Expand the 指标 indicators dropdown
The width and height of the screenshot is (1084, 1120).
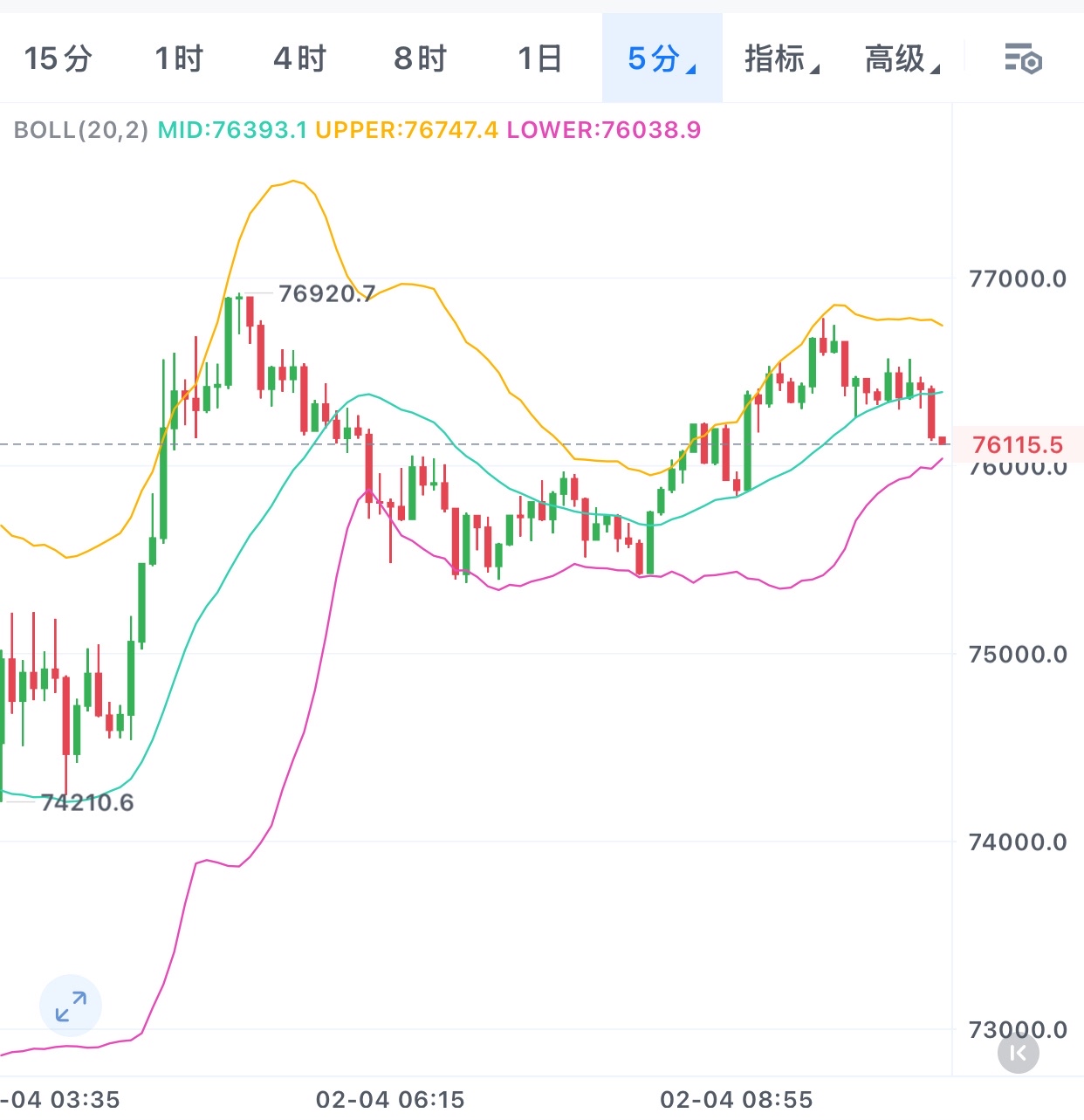(x=781, y=59)
